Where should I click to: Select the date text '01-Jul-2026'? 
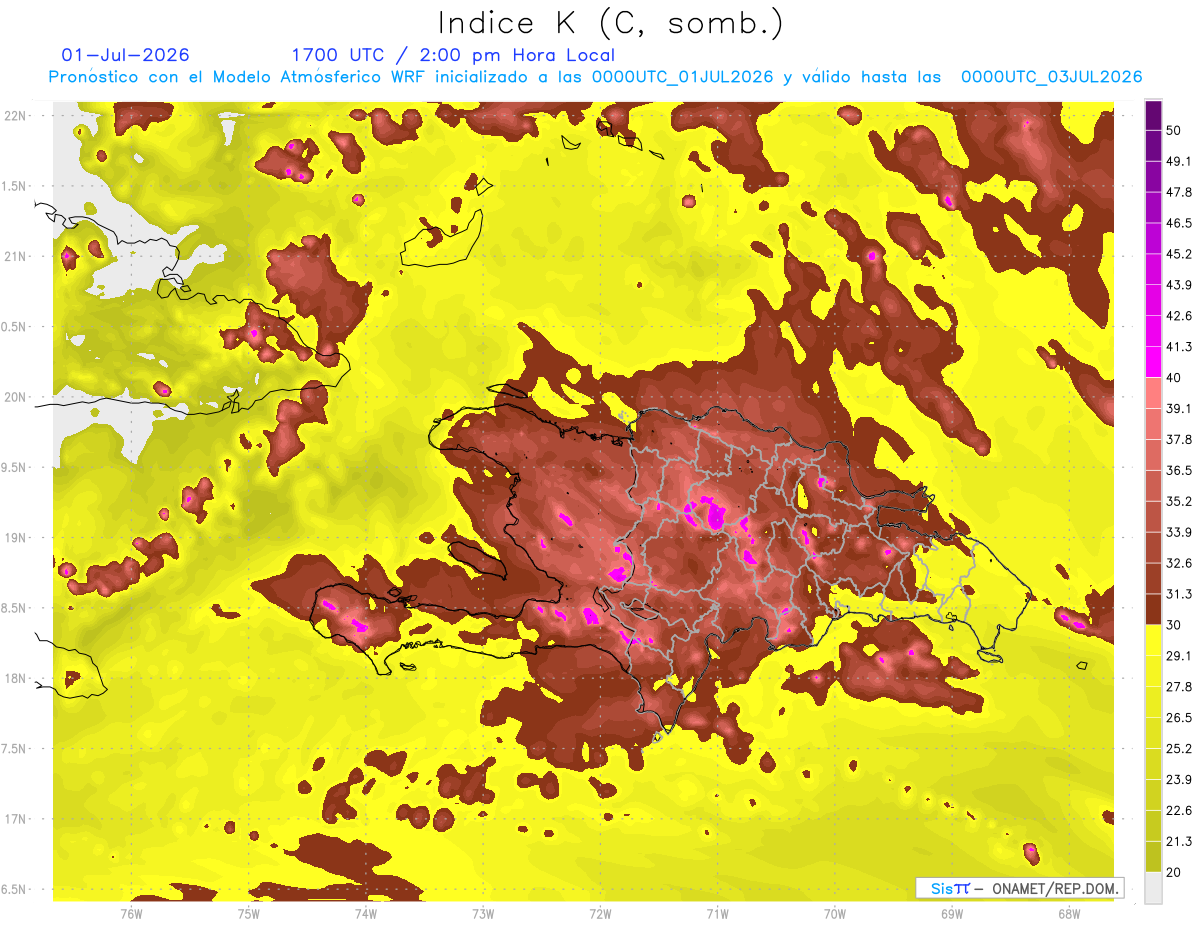click(125, 55)
